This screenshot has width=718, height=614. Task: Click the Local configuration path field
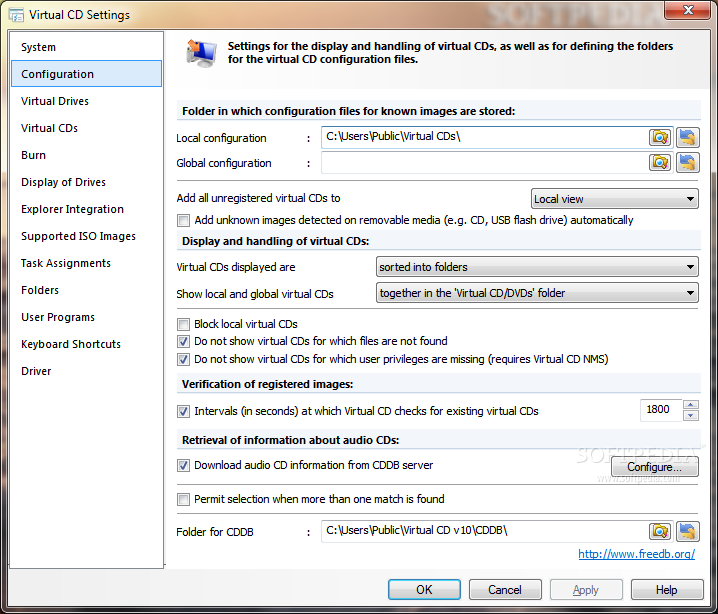point(484,137)
